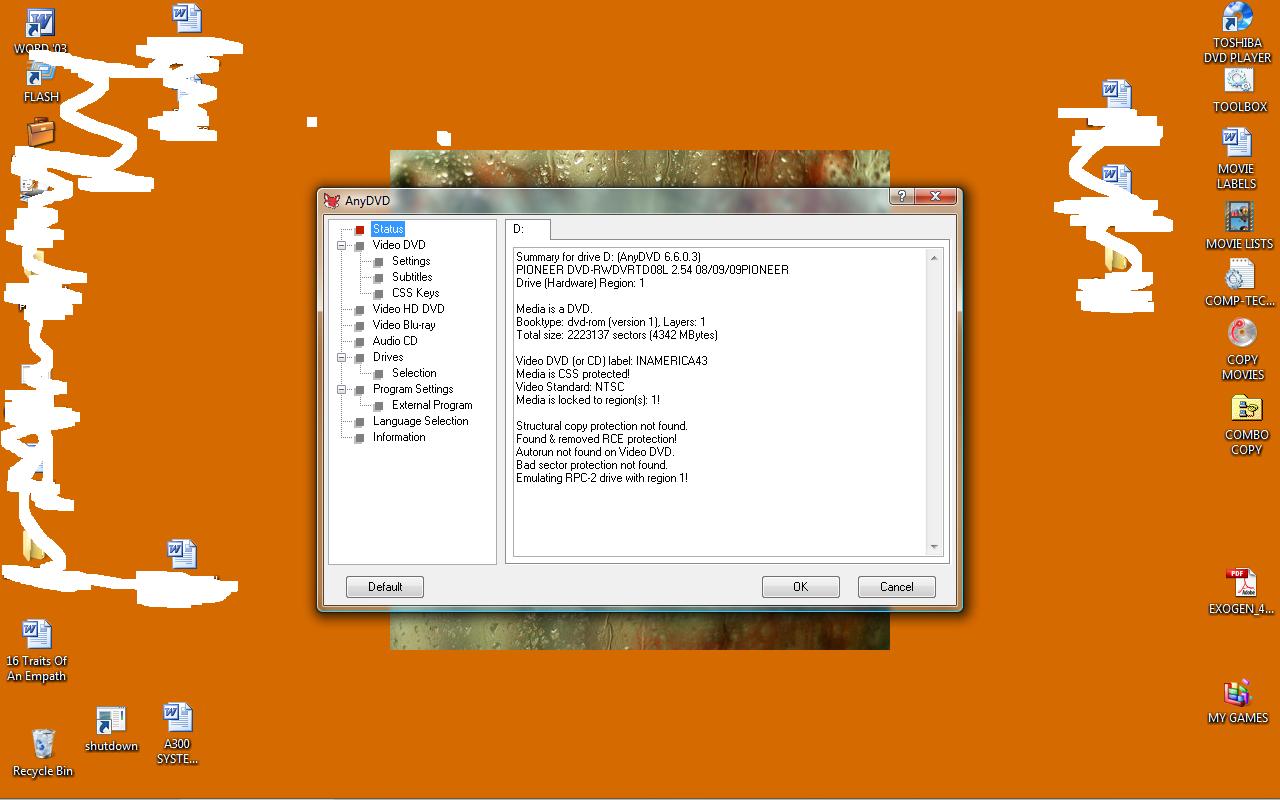
Task: Click the 'Video Standard: NTSC' line
Action: point(570,387)
